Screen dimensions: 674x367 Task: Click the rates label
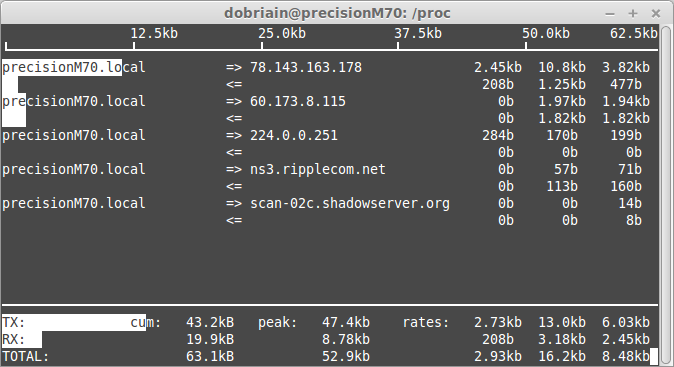[426, 322]
